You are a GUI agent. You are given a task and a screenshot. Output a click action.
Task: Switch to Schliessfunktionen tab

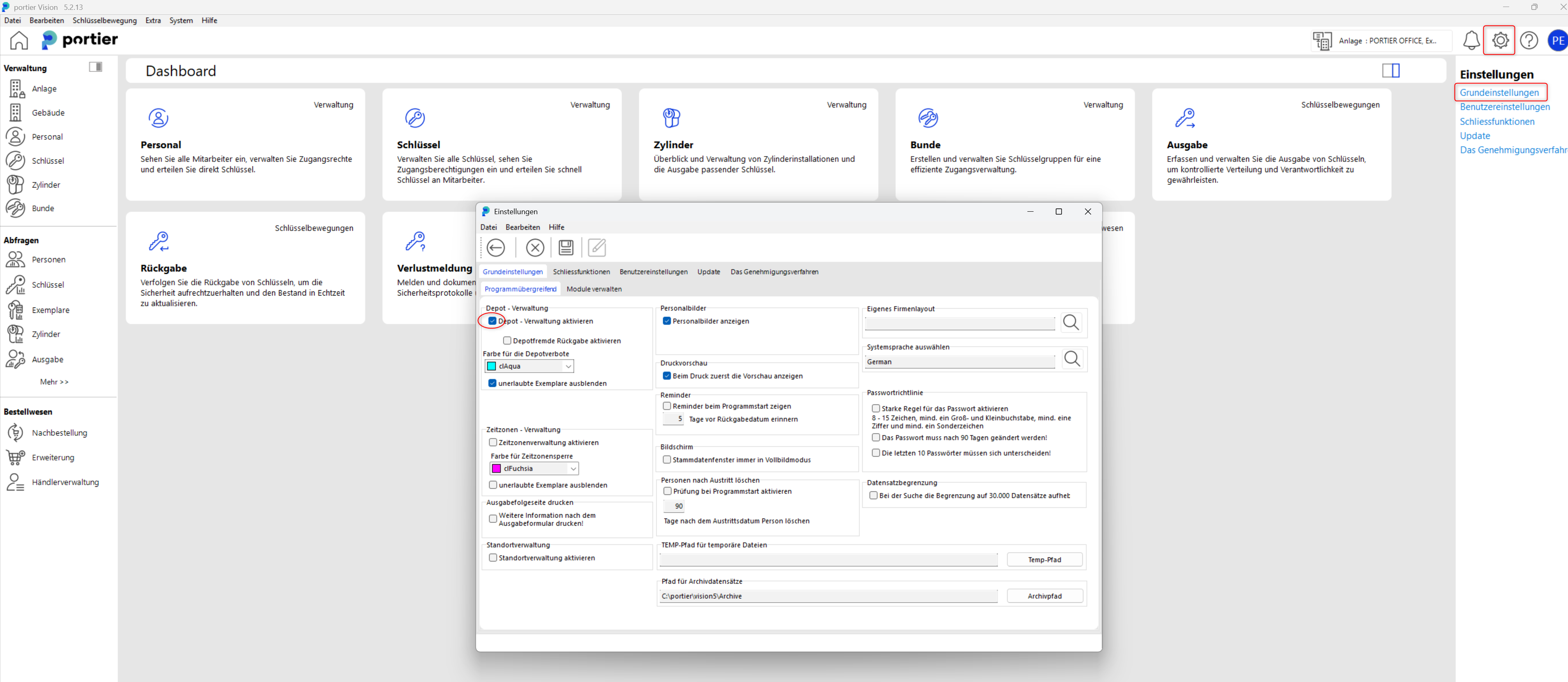point(580,272)
